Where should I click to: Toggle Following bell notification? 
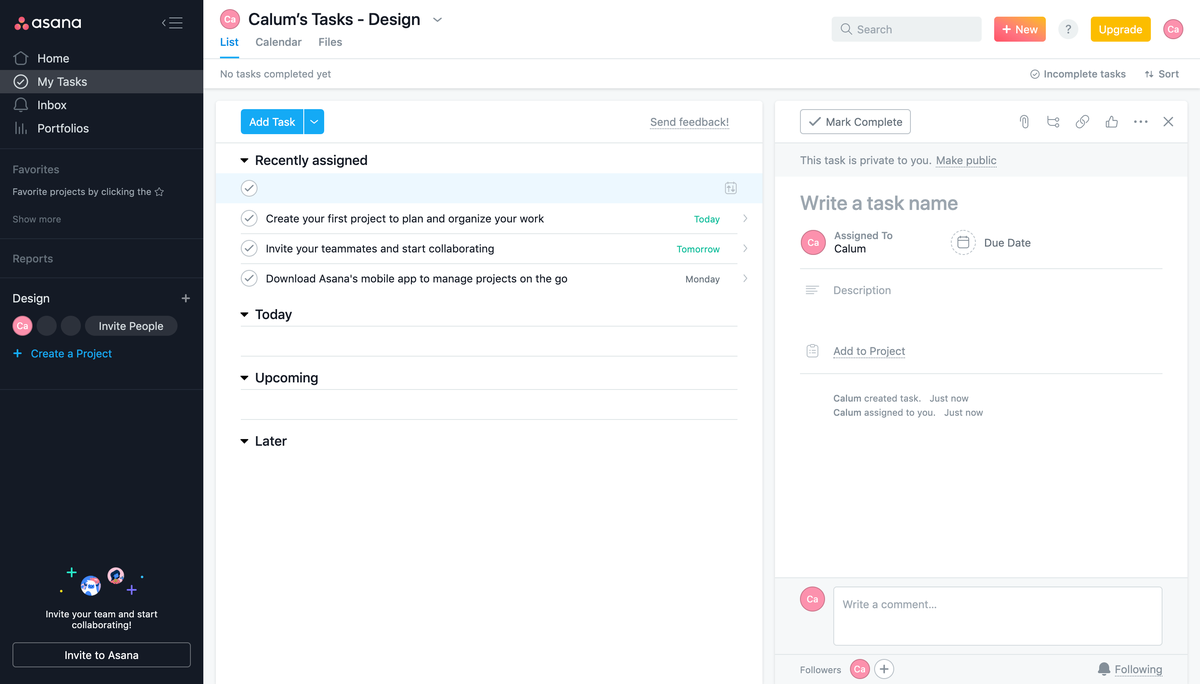[1129, 669]
